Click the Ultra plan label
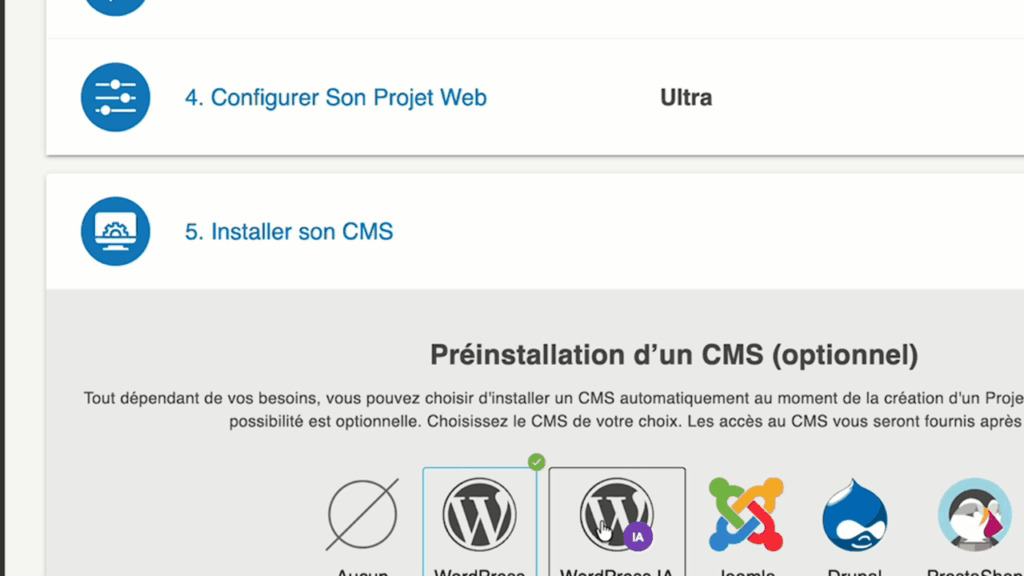The width and height of the screenshot is (1024, 576). (x=686, y=97)
